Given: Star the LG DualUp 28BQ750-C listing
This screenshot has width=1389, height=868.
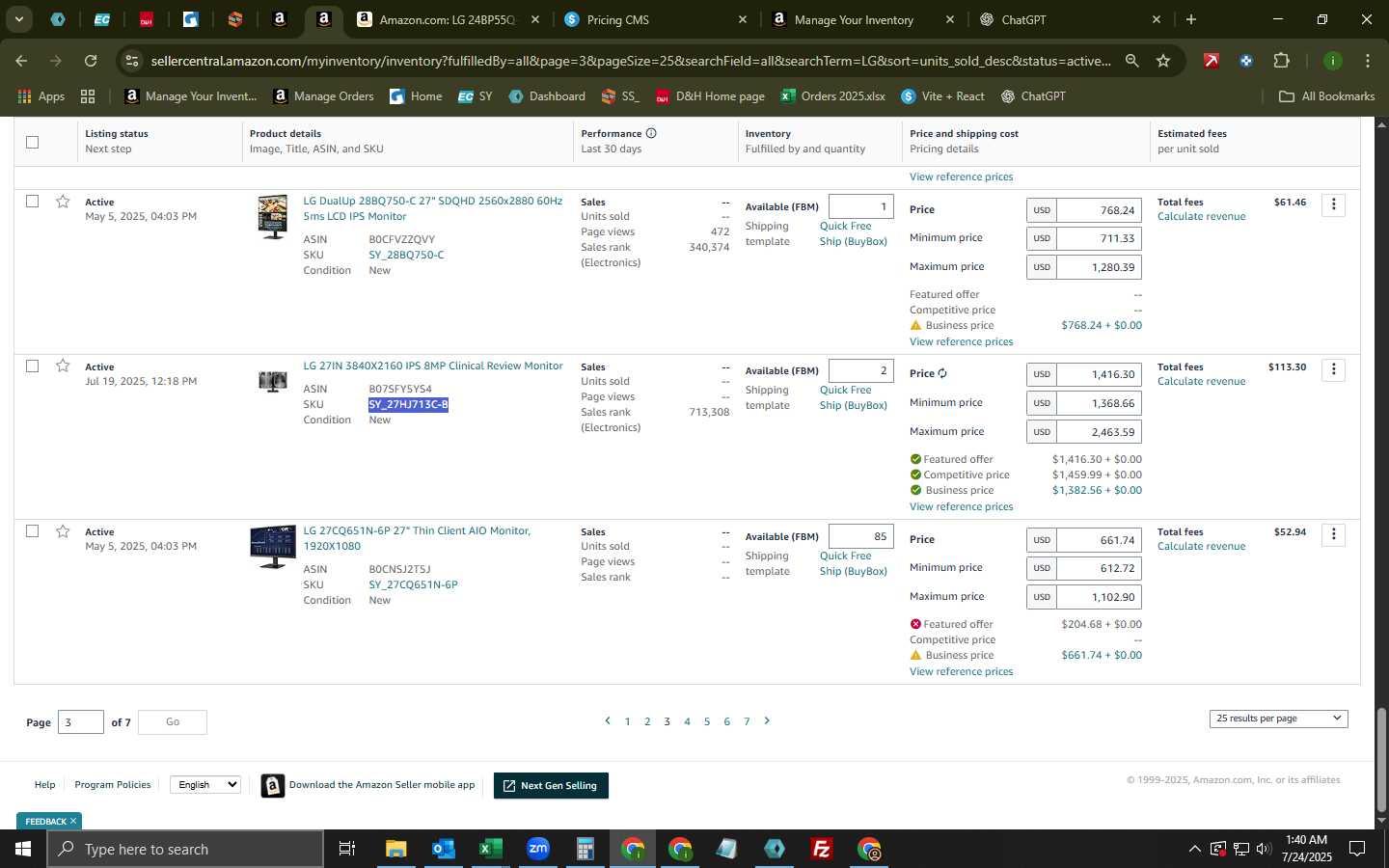Looking at the screenshot, I should (63, 202).
